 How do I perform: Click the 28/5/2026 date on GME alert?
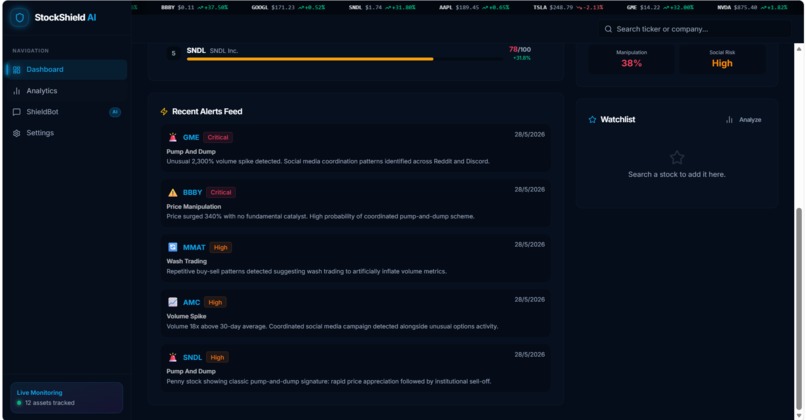(529, 135)
